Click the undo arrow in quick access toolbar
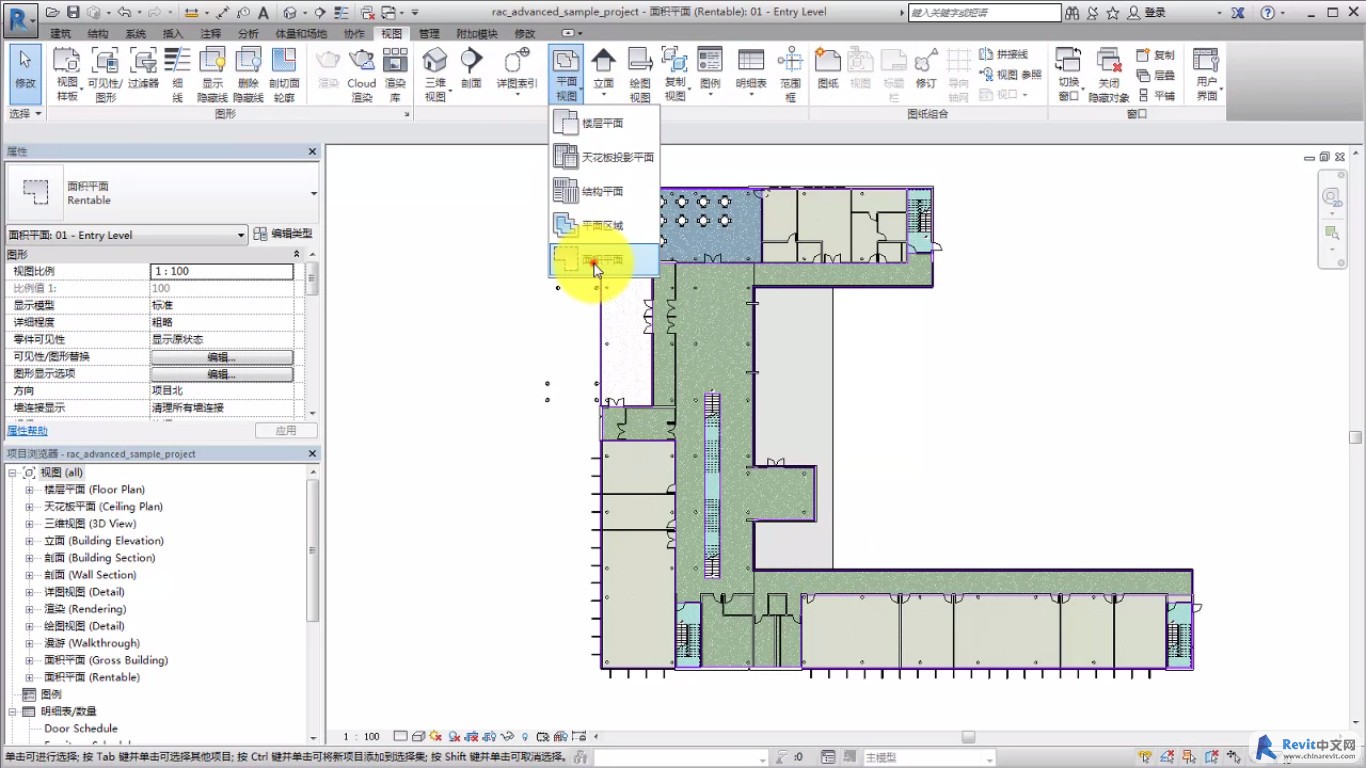This screenshot has height=768, width=1366. point(124,13)
